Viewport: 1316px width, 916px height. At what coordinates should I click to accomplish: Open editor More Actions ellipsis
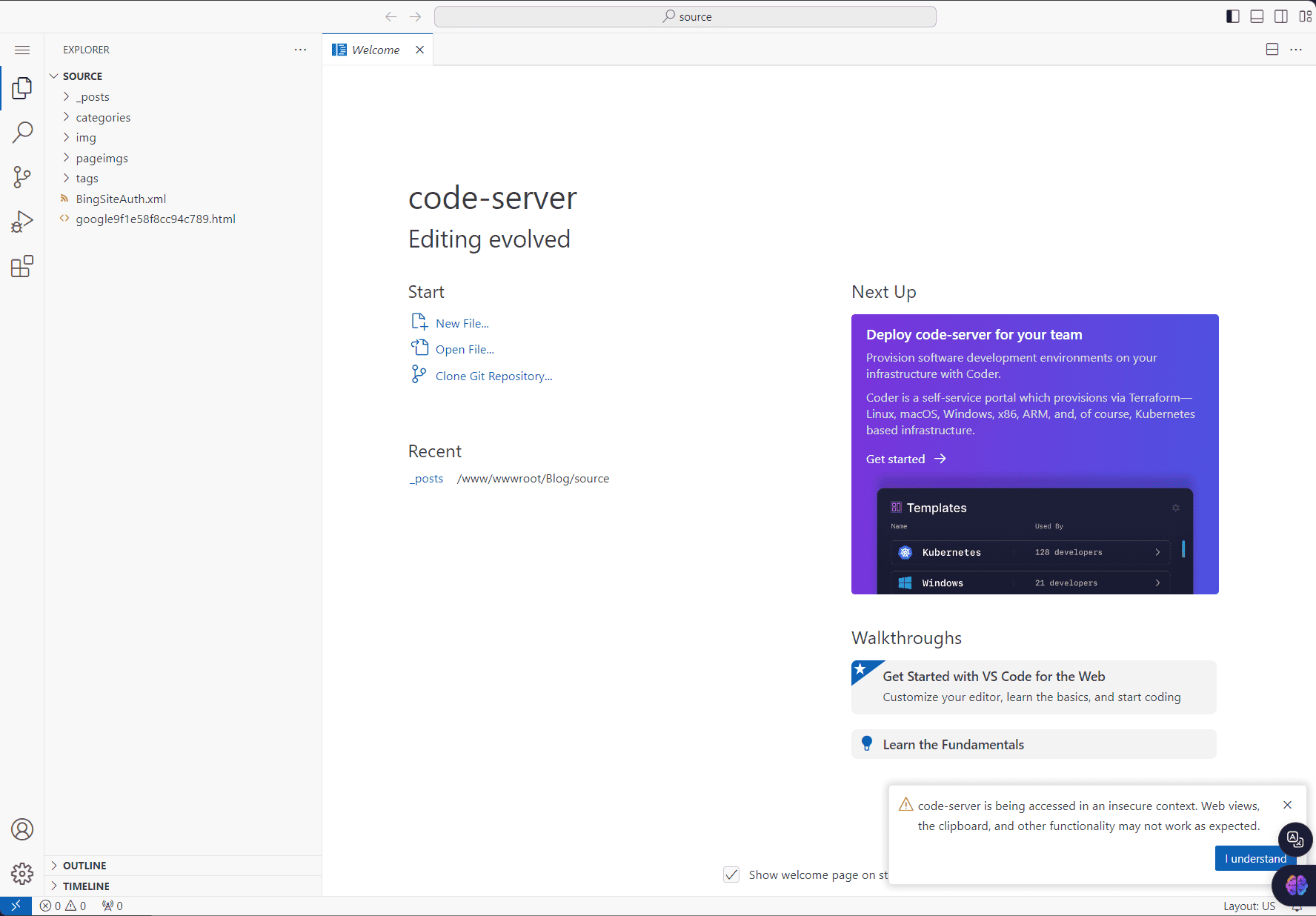click(x=1296, y=50)
